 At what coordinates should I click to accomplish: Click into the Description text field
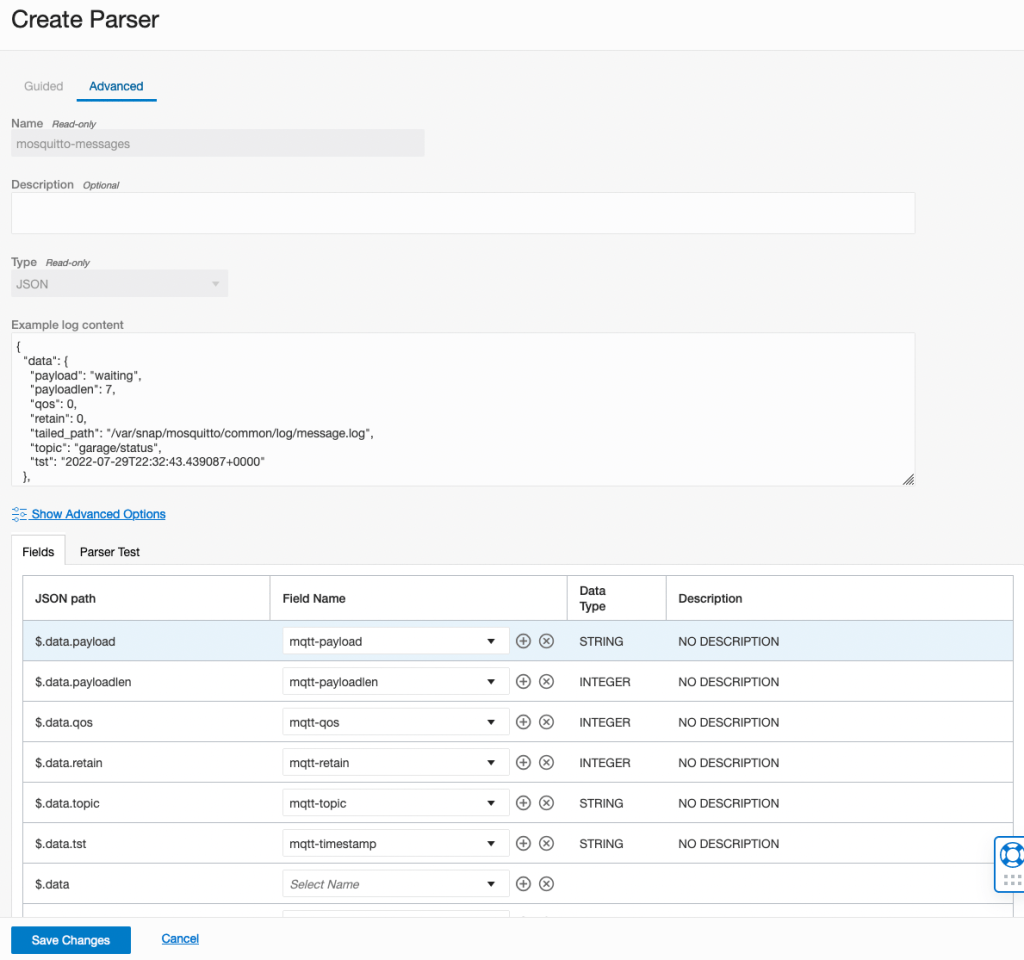pyautogui.click(x=462, y=213)
